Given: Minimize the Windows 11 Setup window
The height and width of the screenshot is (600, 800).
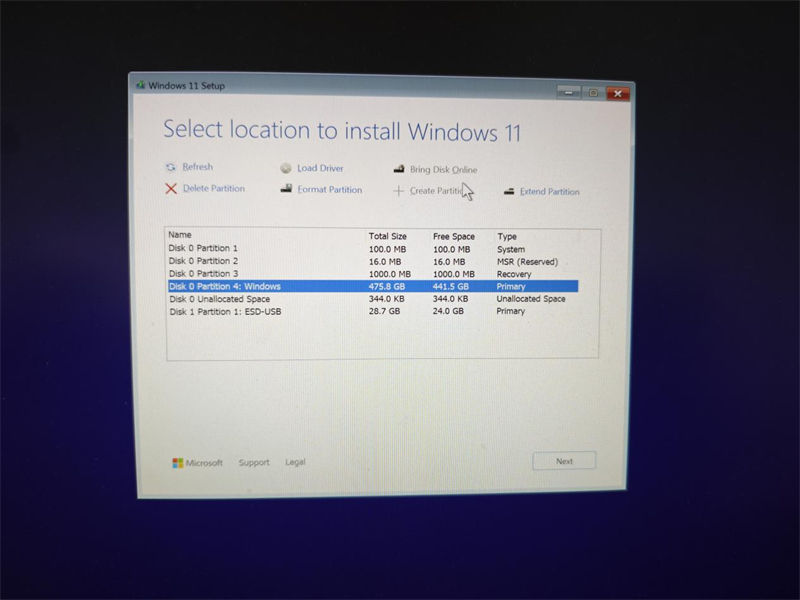Looking at the screenshot, I should click(x=568, y=92).
